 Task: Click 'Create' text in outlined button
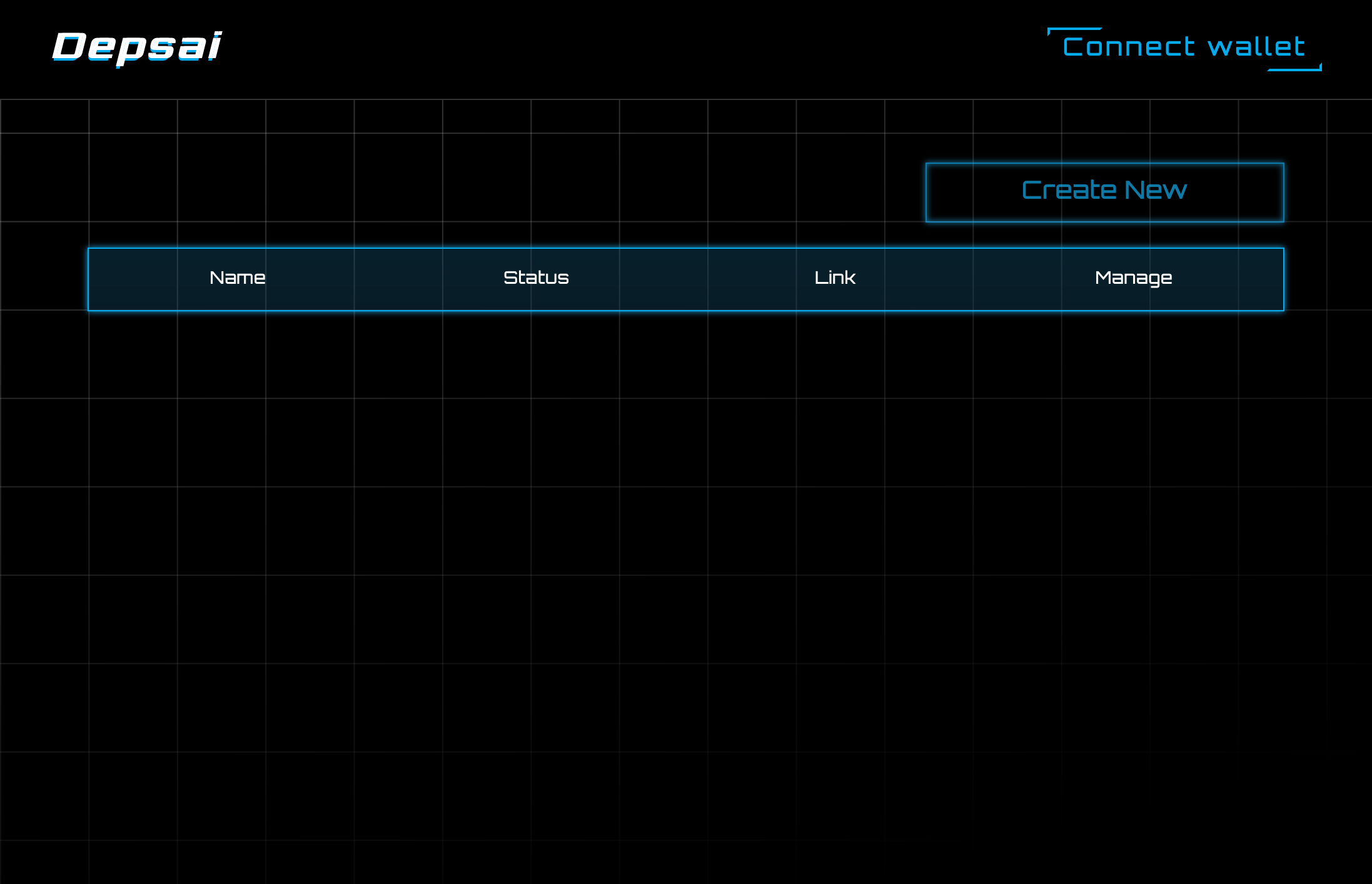pos(1069,190)
